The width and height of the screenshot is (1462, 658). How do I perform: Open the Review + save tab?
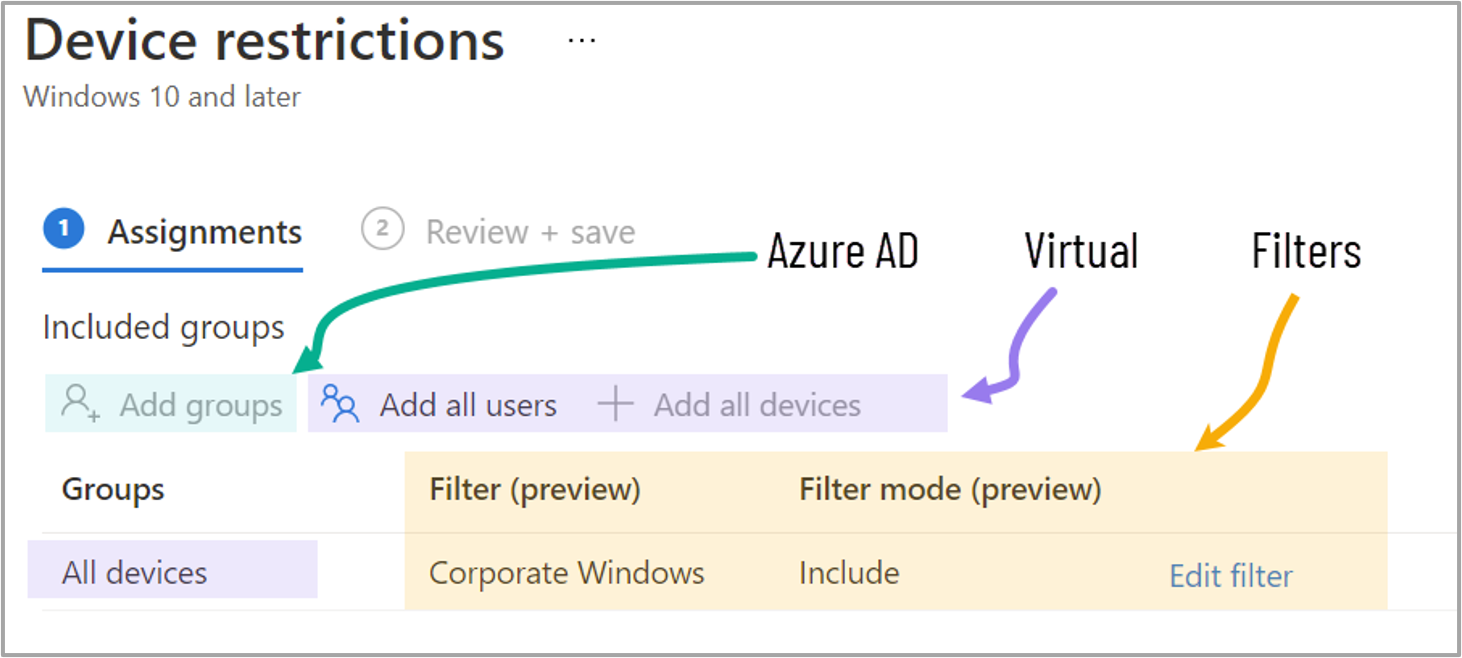pos(530,232)
